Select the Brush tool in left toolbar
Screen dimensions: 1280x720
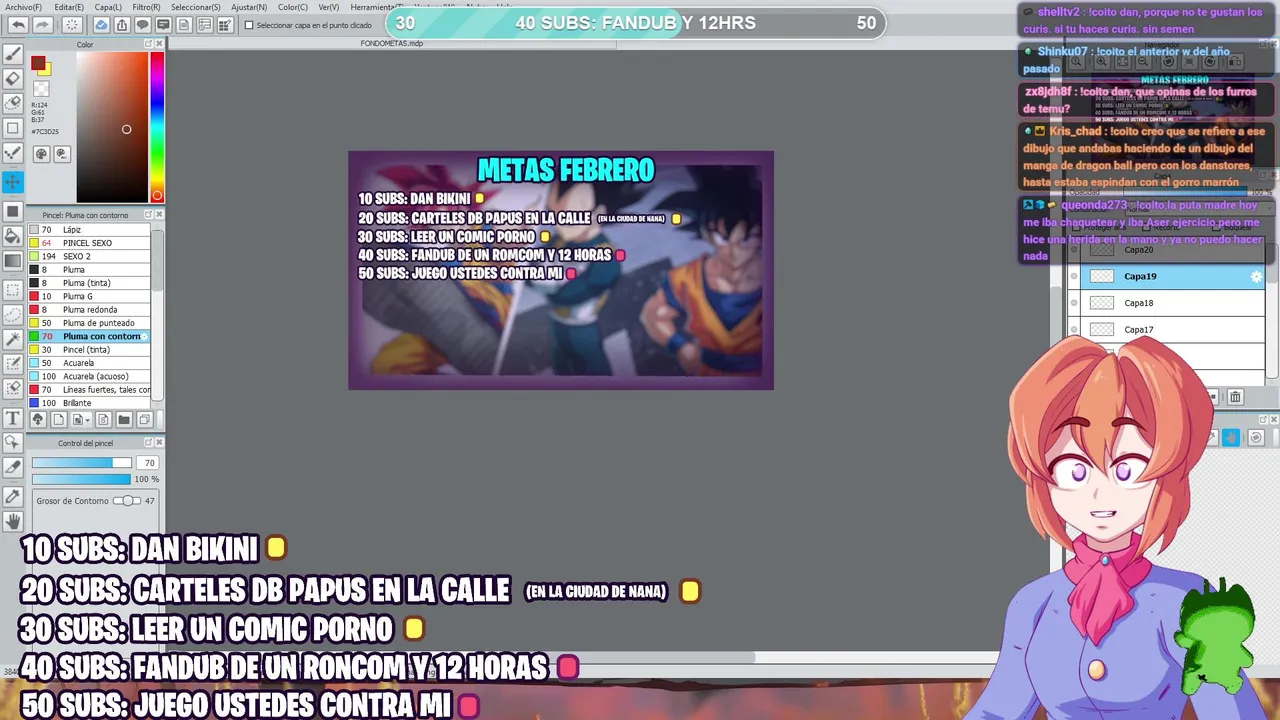click(x=13, y=54)
